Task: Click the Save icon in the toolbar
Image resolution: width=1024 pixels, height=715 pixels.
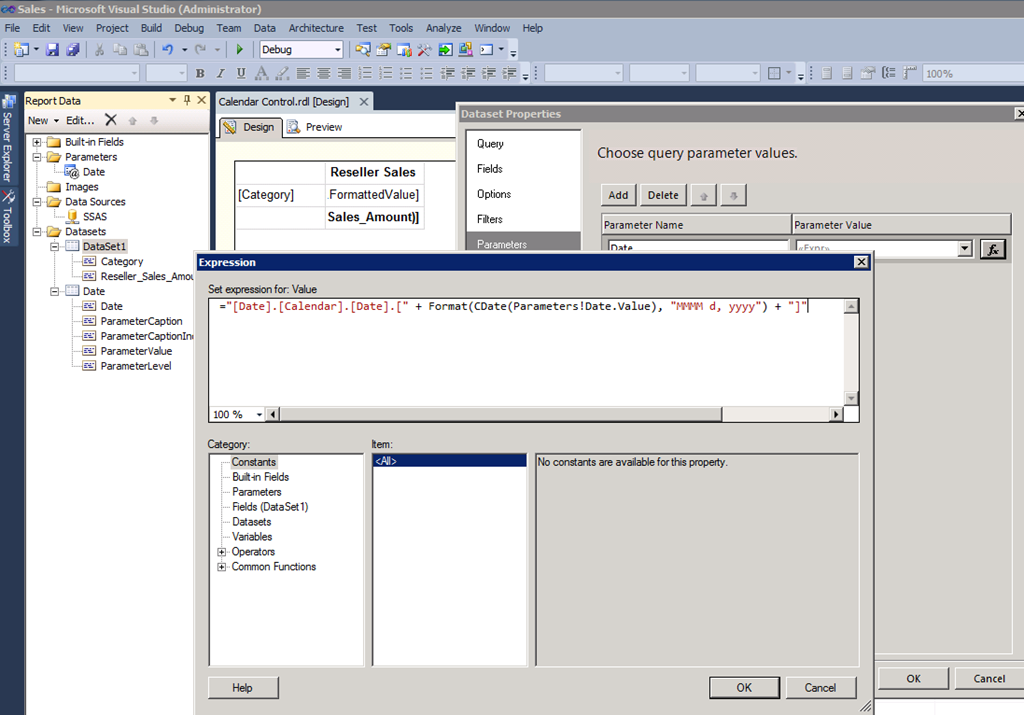Action: 53,49
